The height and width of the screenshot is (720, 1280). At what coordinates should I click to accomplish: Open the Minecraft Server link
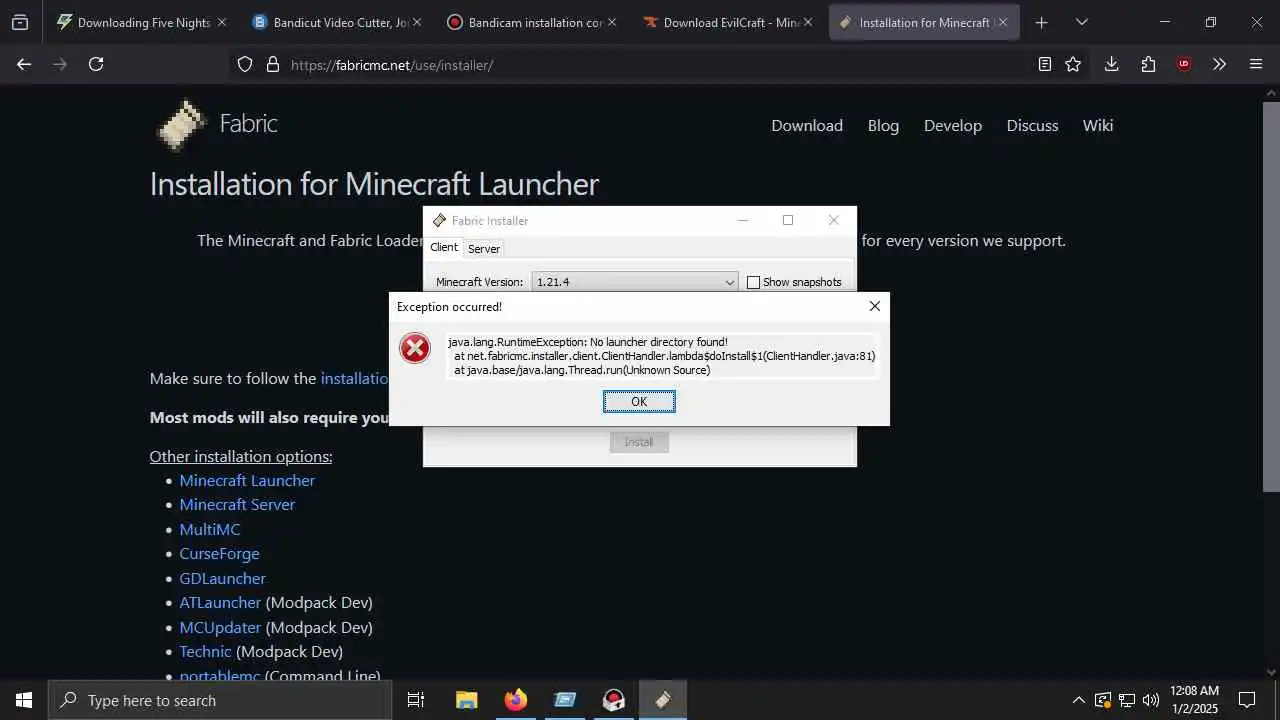pos(237,504)
